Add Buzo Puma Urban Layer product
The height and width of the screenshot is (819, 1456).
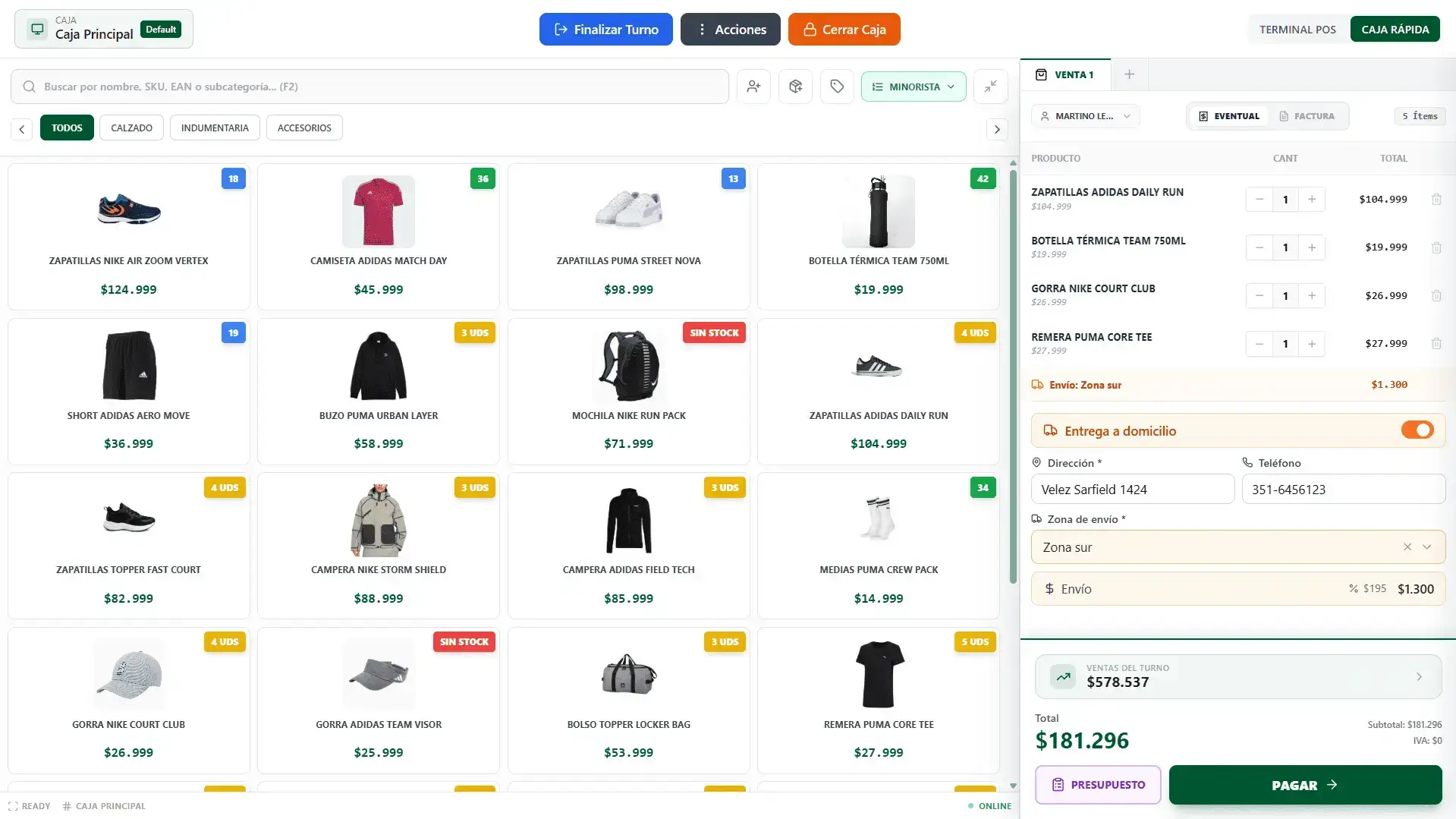tap(379, 392)
